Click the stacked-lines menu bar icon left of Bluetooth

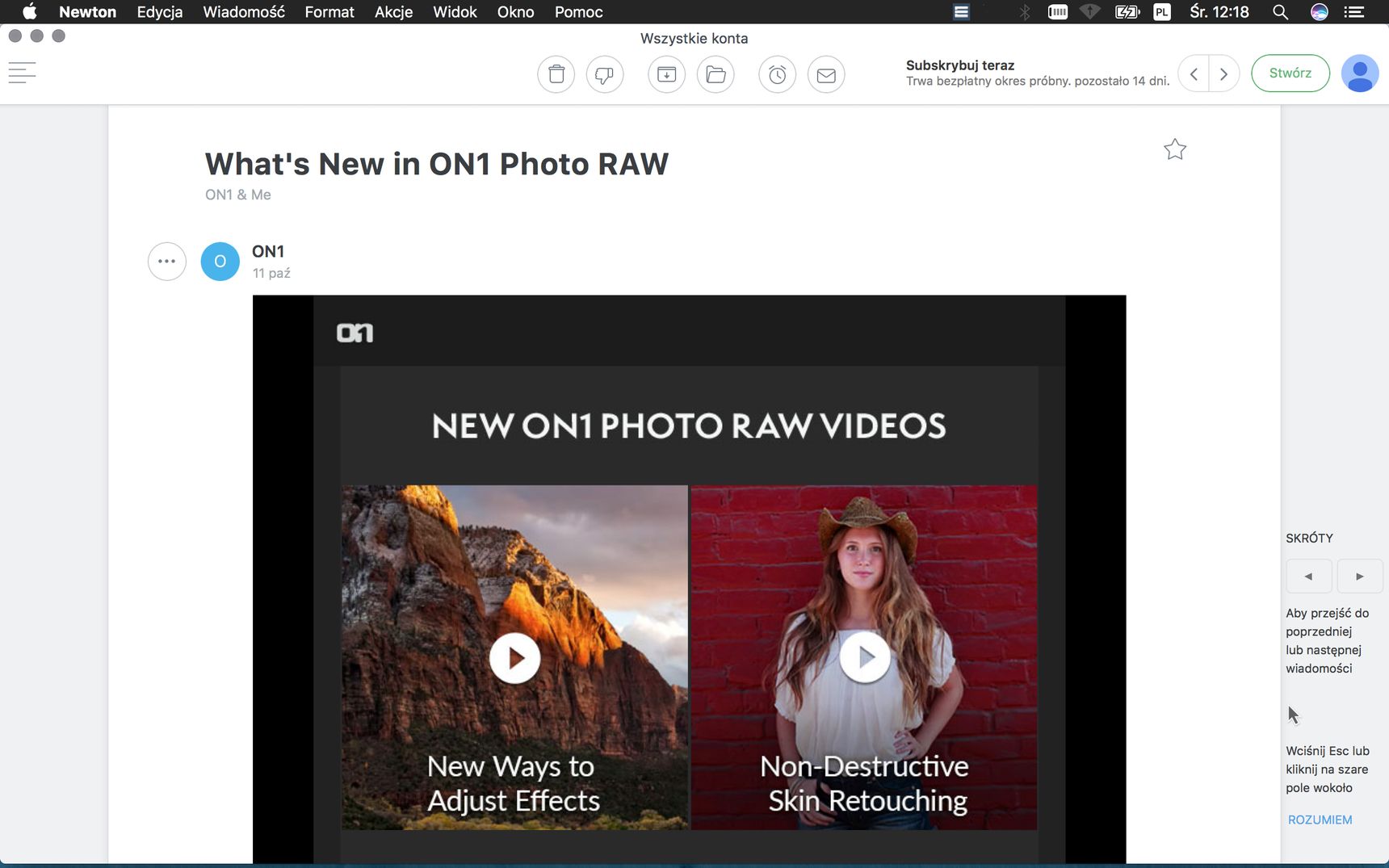pos(961,12)
